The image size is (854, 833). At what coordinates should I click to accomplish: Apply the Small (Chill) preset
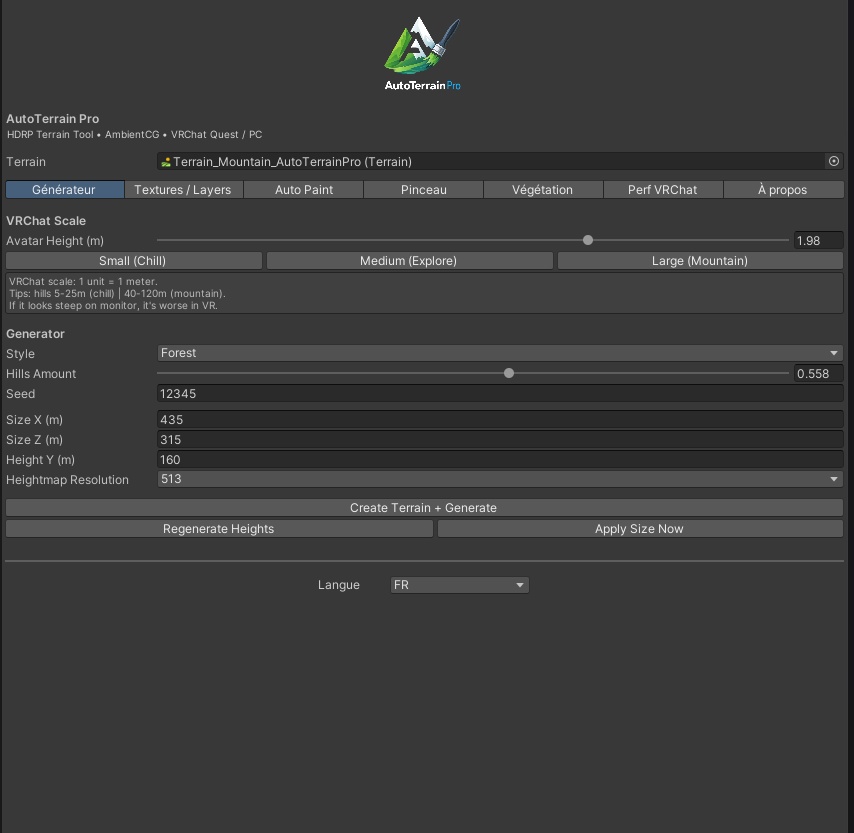(133, 260)
